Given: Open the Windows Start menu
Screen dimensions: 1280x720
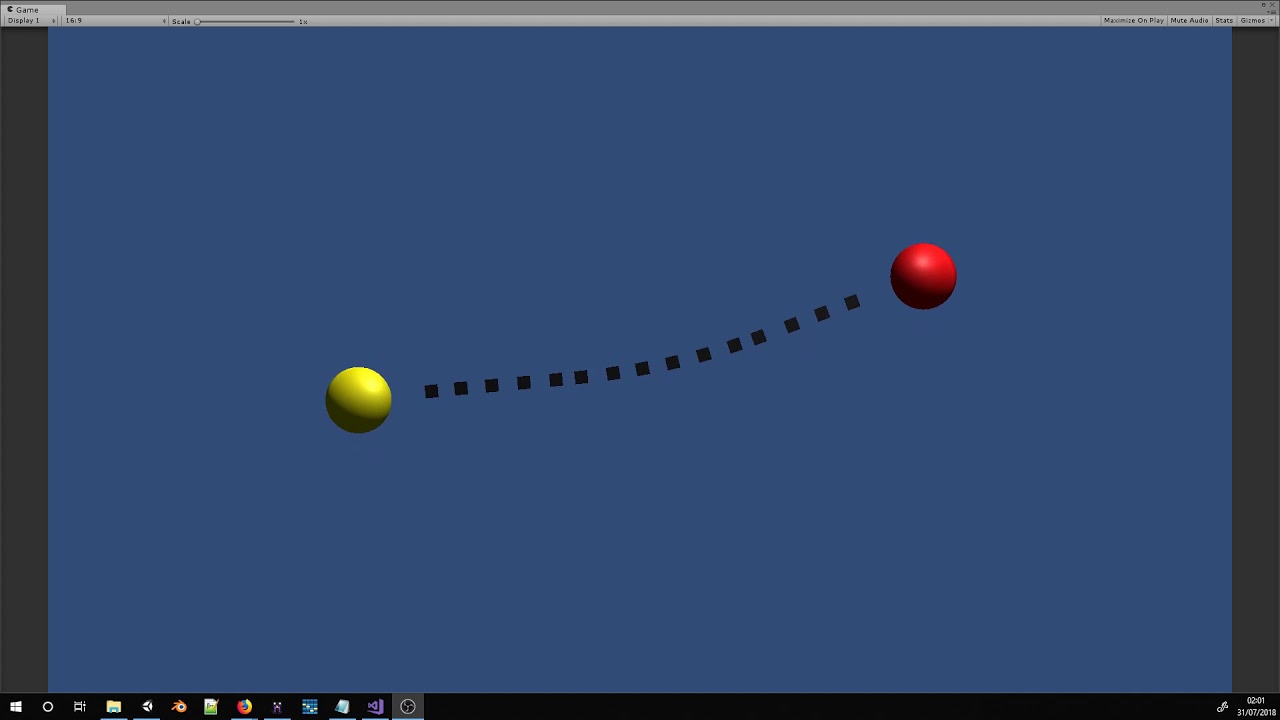Looking at the screenshot, I should click(16, 707).
